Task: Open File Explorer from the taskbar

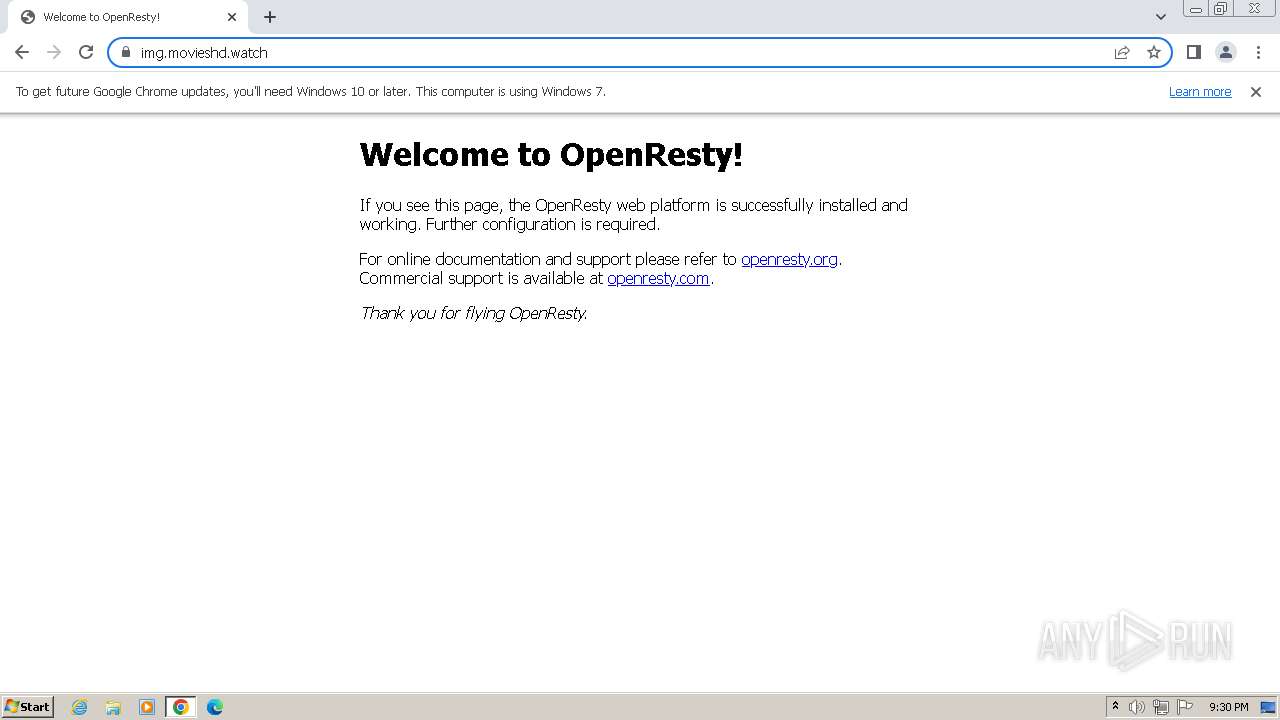Action: point(113,707)
